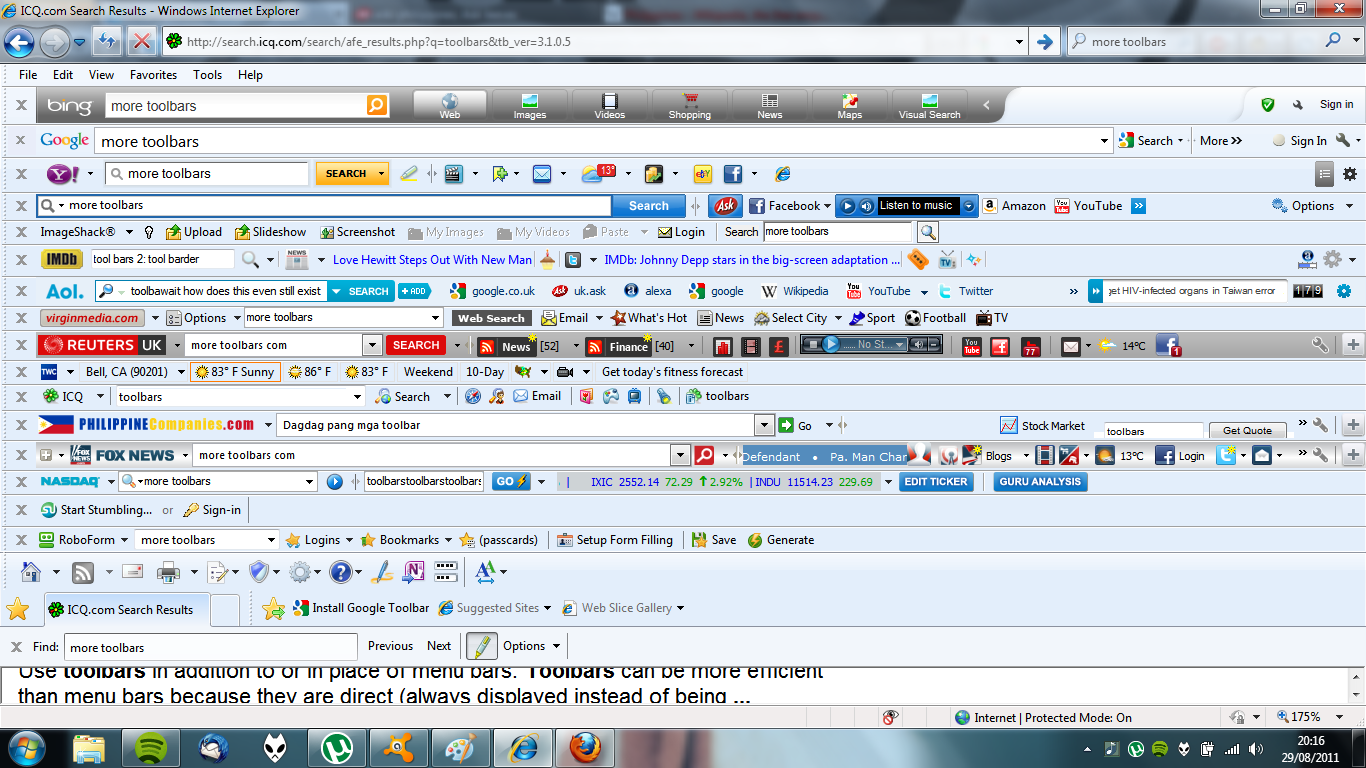
Task: Click the Bing Shopping cart icon
Action: 690,101
